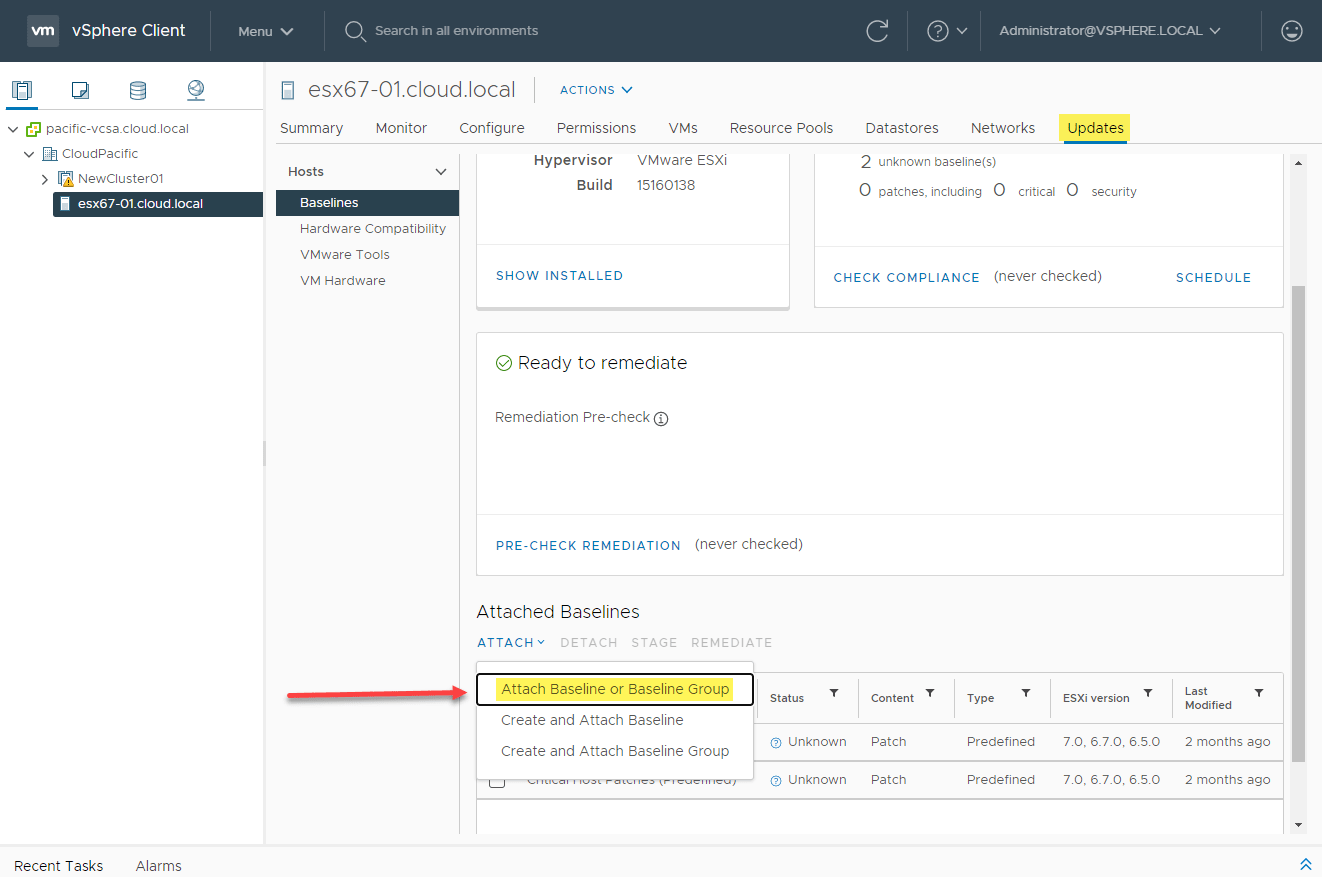
Task: Open the Menu dropdown
Action: tap(266, 31)
